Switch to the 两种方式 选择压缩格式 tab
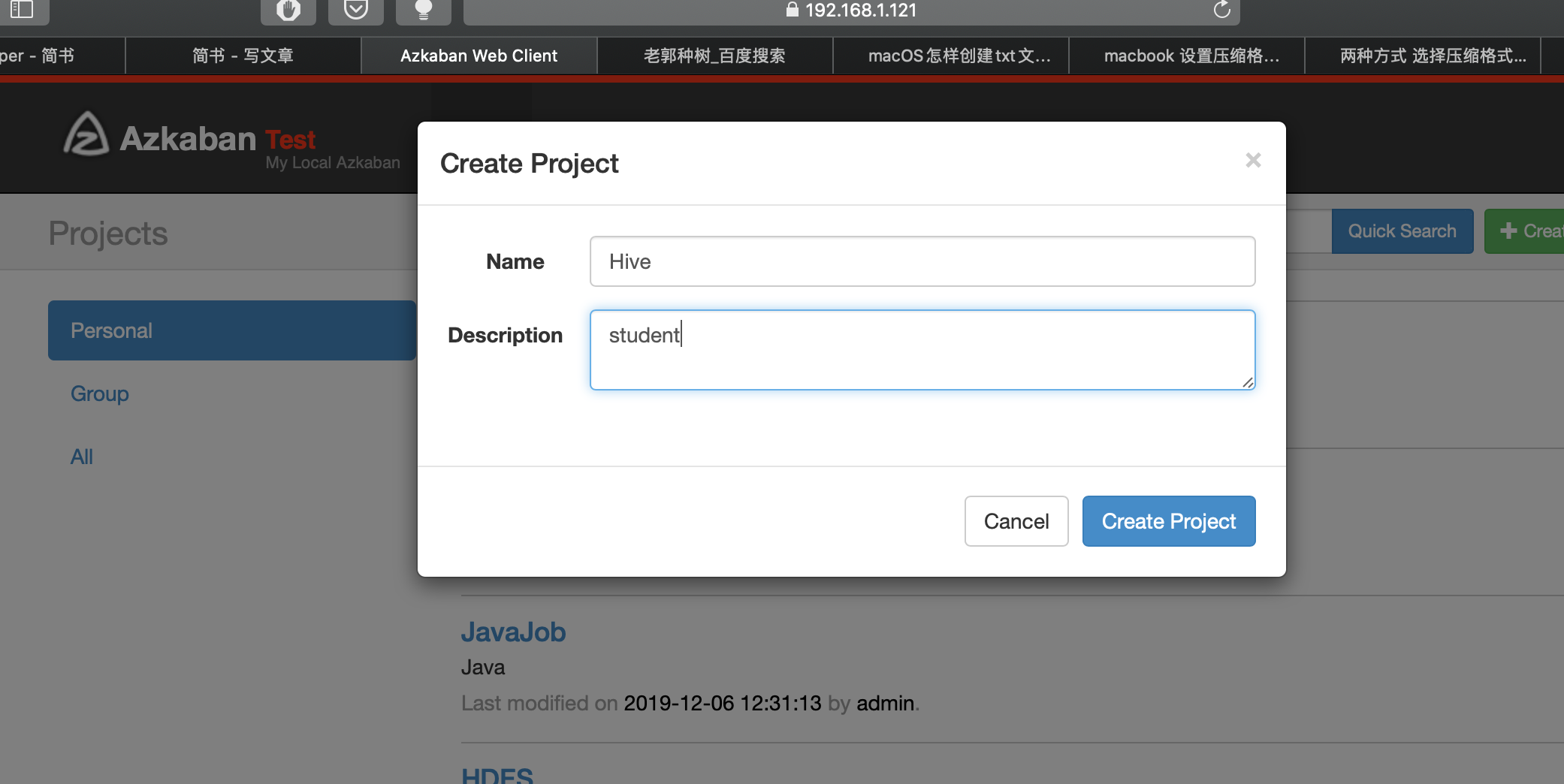1564x784 pixels. click(x=1423, y=56)
